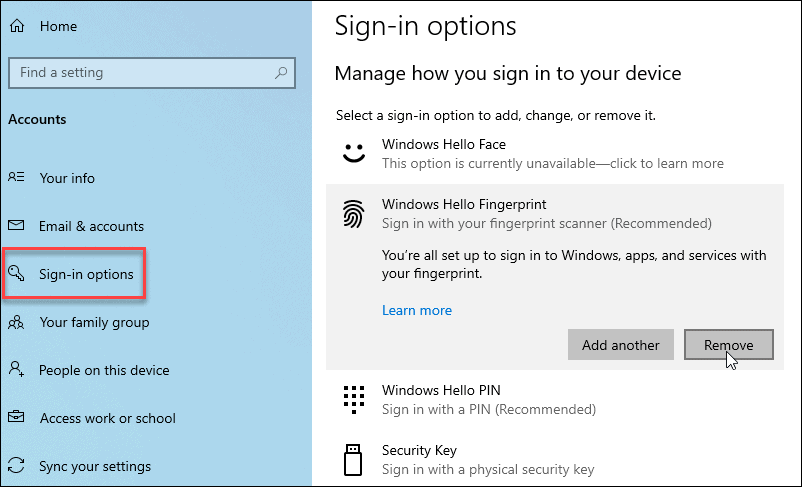Click the Windows Hello Face smiley icon
The width and height of the screenshot is (802, 487).
pyautogui.click(x=352, y=154)
